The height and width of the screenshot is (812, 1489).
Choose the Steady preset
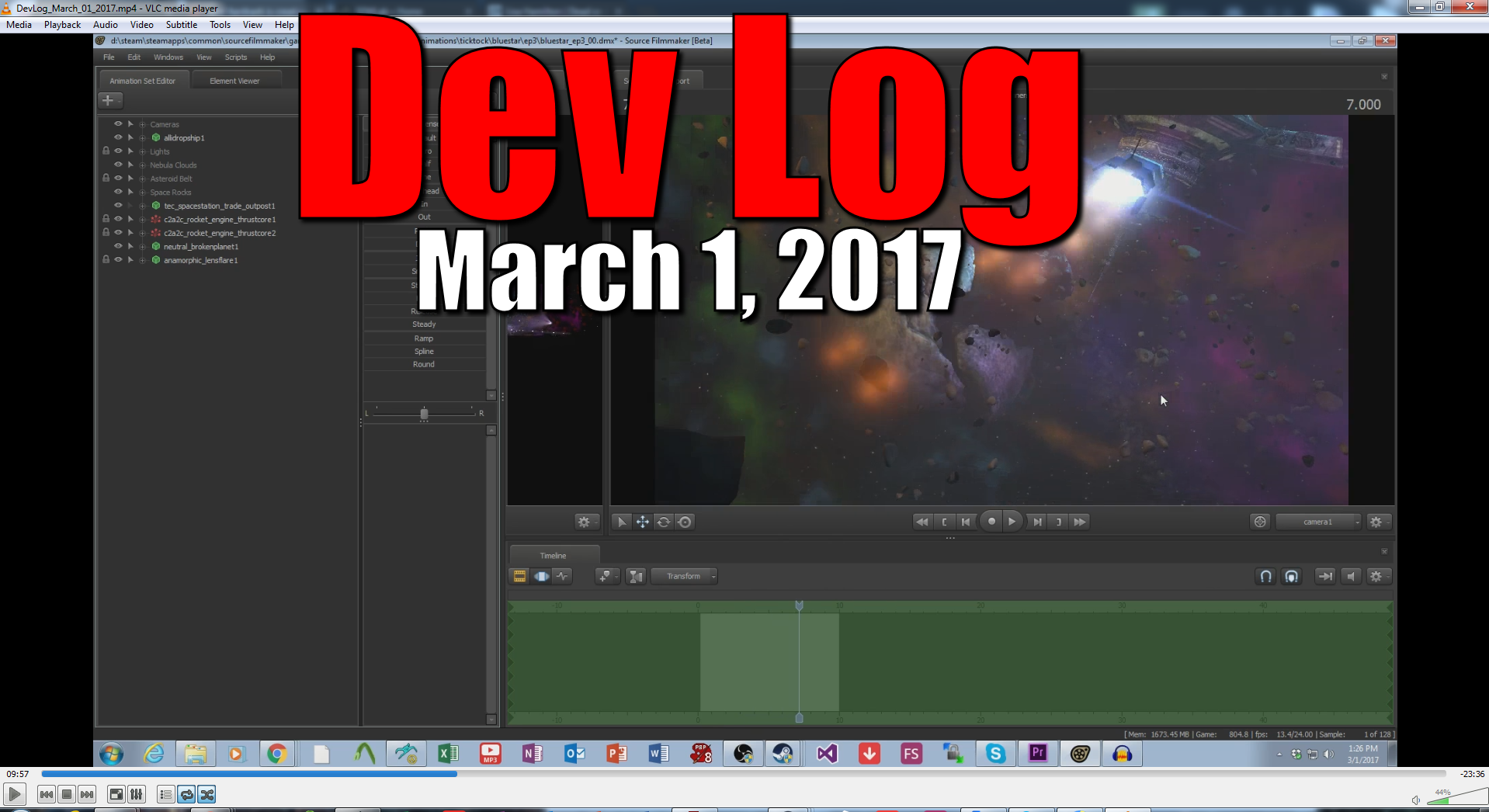point(424,324)
